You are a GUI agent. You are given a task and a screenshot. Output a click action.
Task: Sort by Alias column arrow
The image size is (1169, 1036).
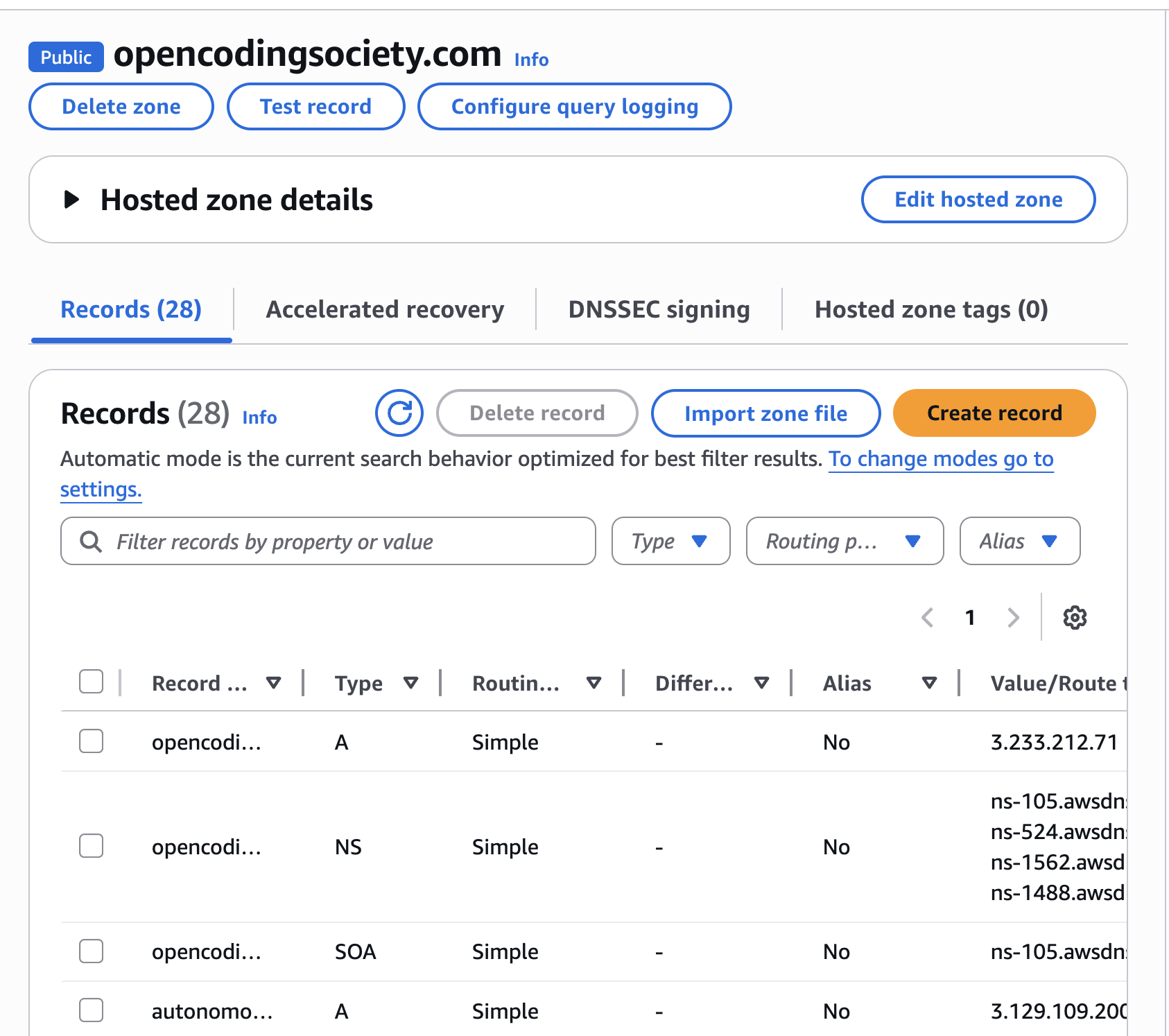click(929, 683)
